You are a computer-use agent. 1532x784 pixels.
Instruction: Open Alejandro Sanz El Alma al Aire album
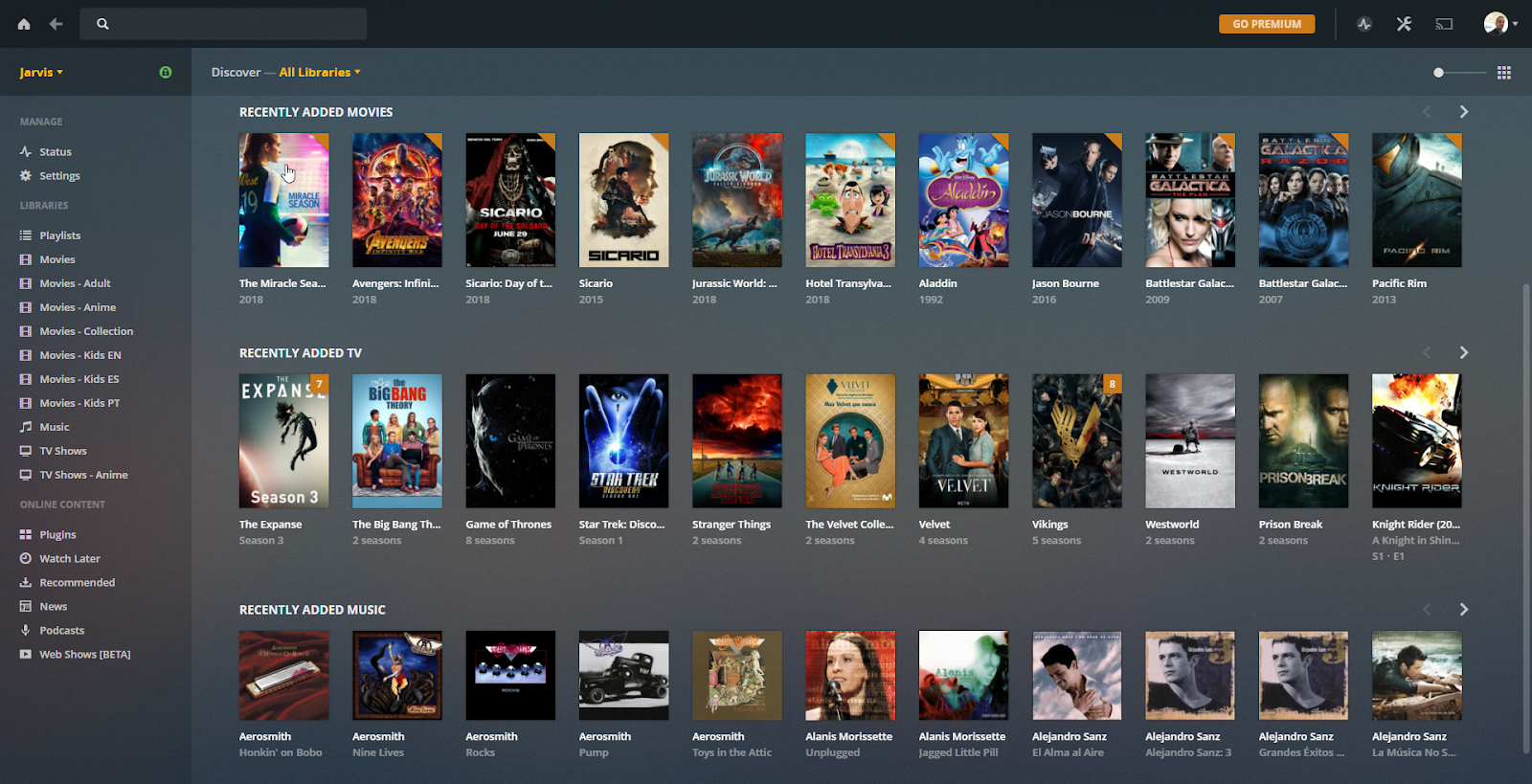[x=1076, y=675]
